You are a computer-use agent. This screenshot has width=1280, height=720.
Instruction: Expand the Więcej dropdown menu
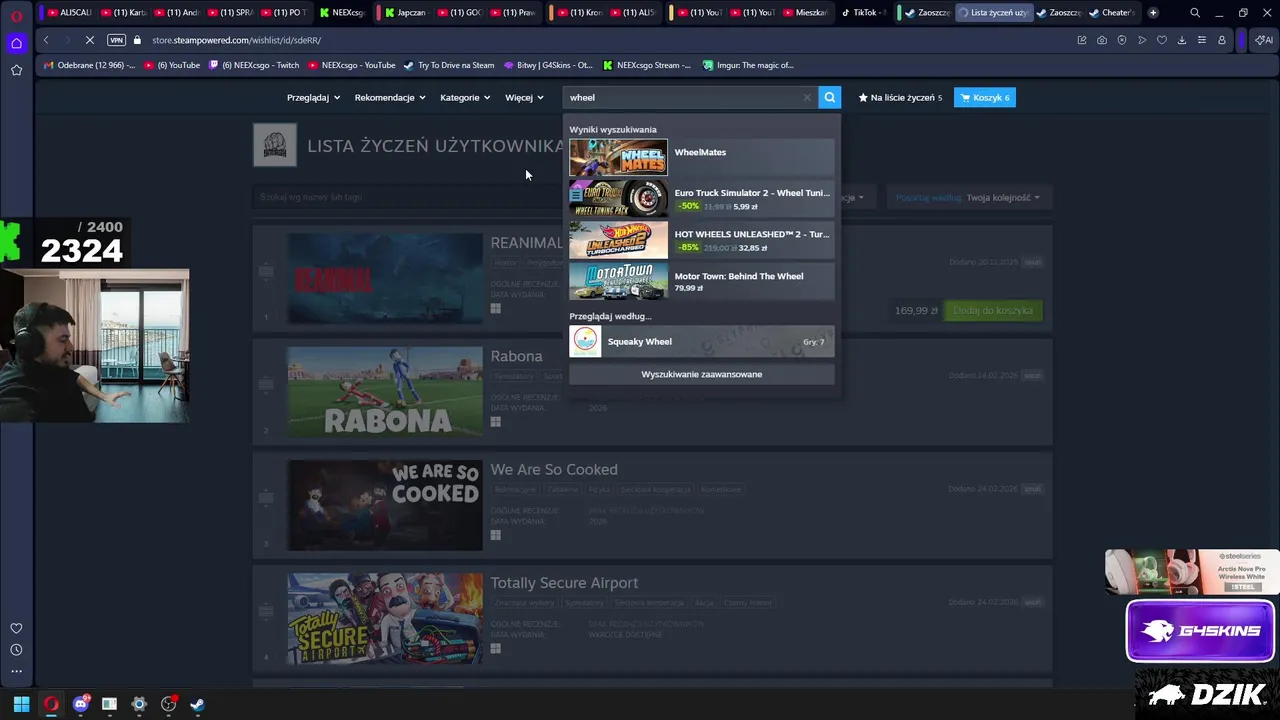tap(524, 97)
